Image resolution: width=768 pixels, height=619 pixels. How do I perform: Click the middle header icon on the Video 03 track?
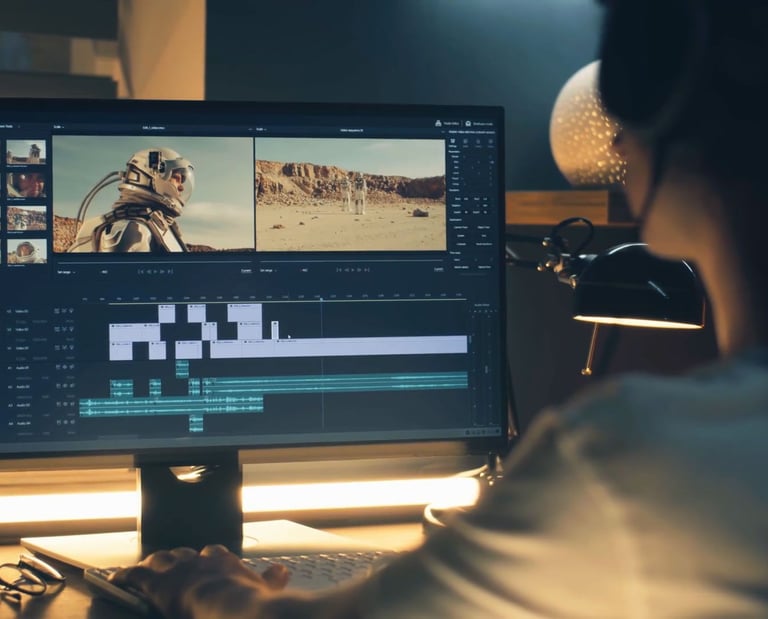coord(64,311)
